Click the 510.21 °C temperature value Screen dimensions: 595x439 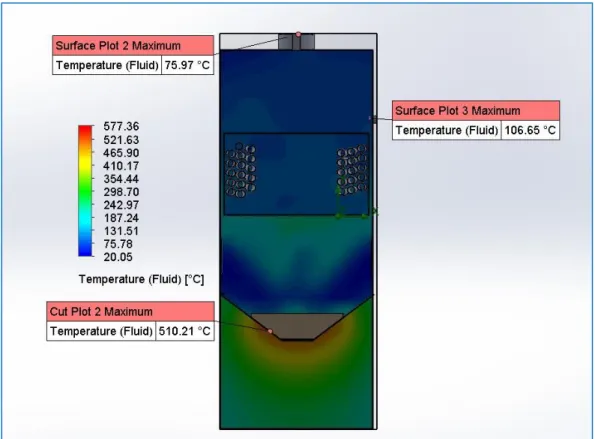[x=185, y=331]
